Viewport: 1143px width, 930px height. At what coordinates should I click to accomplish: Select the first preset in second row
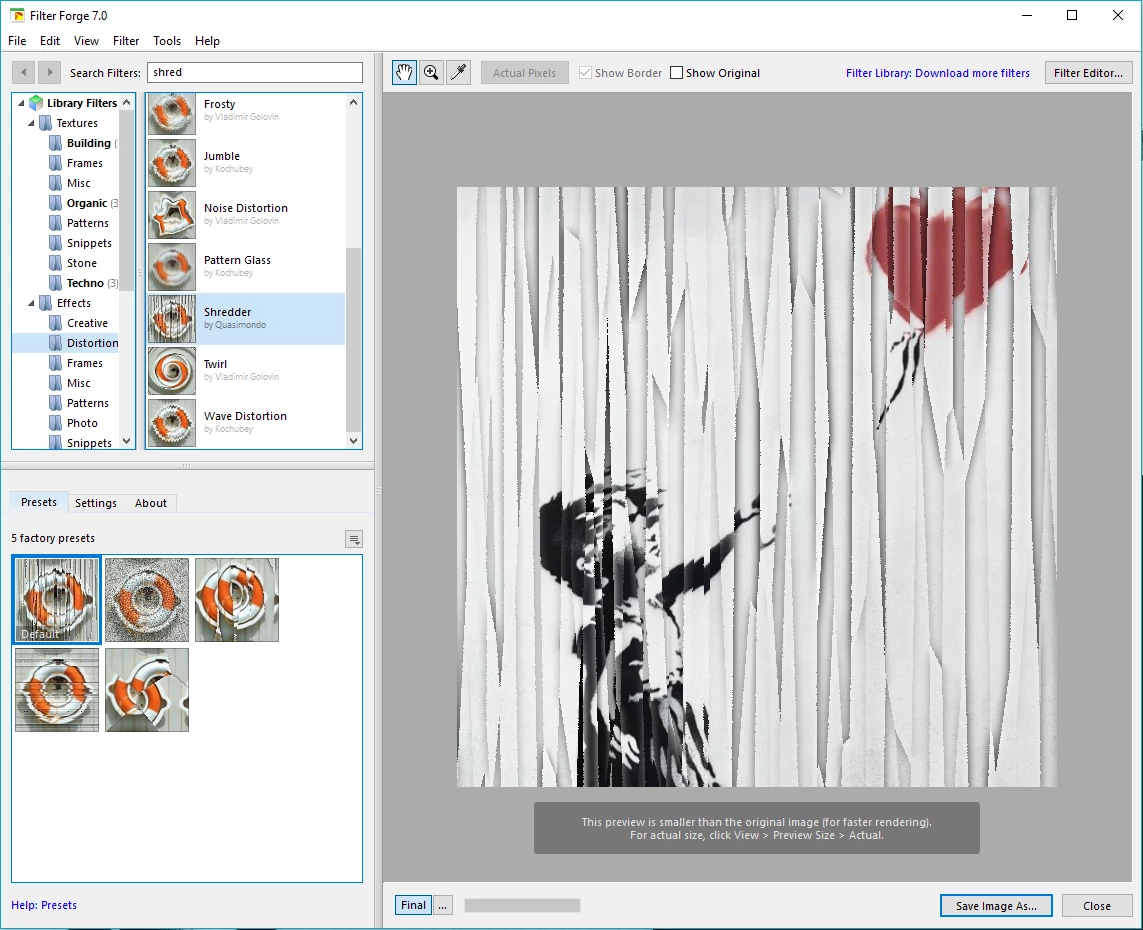(x=57, y=690)
